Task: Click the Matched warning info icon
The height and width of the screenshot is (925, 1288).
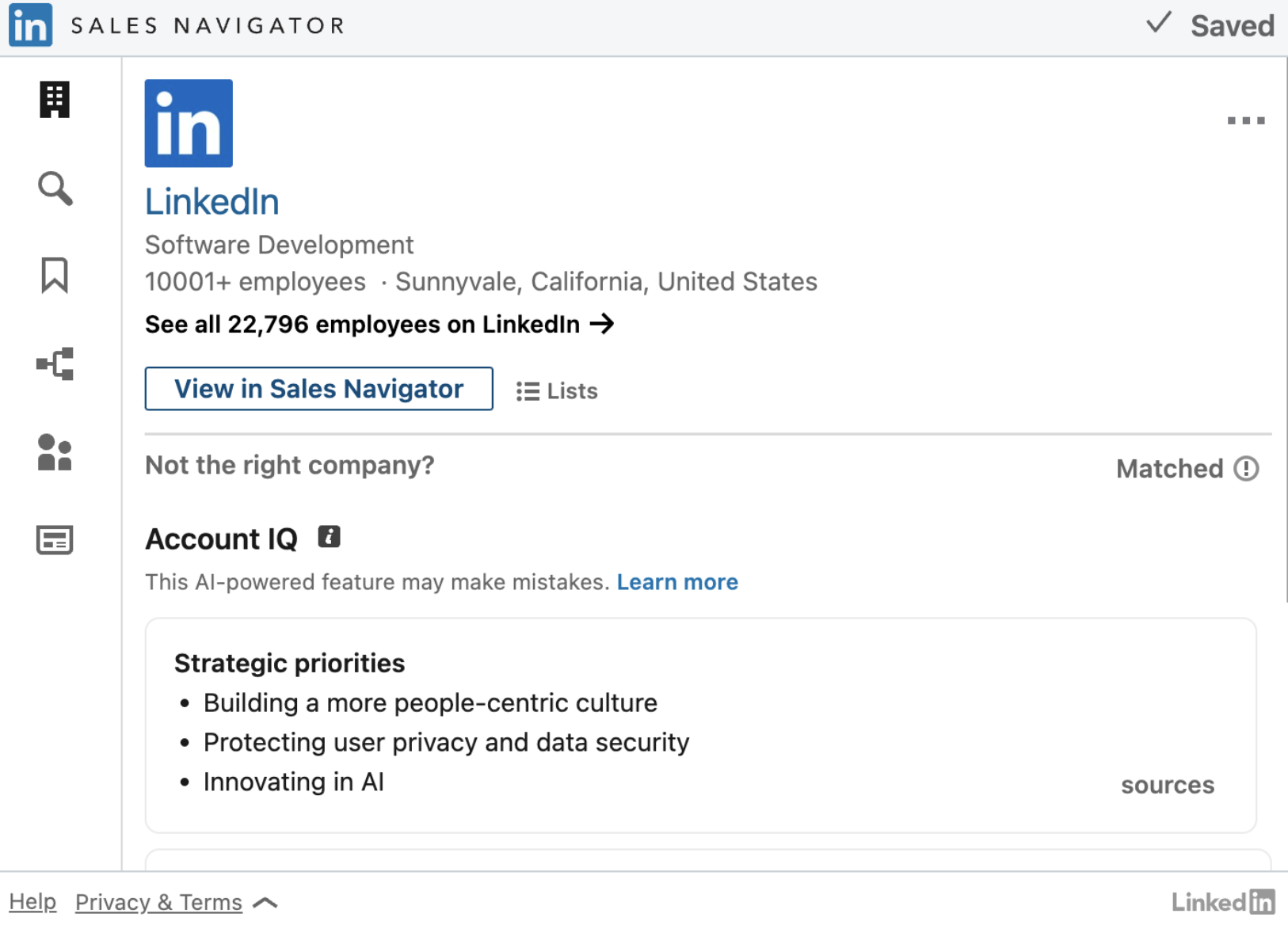Action: 1246,469
